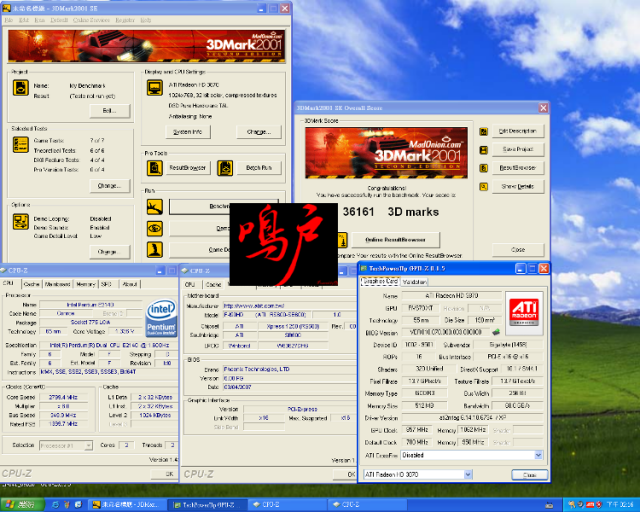Open the Edit menu in 3DMark2001
Screen dimensions: 640x512
(x=24, y=20)
